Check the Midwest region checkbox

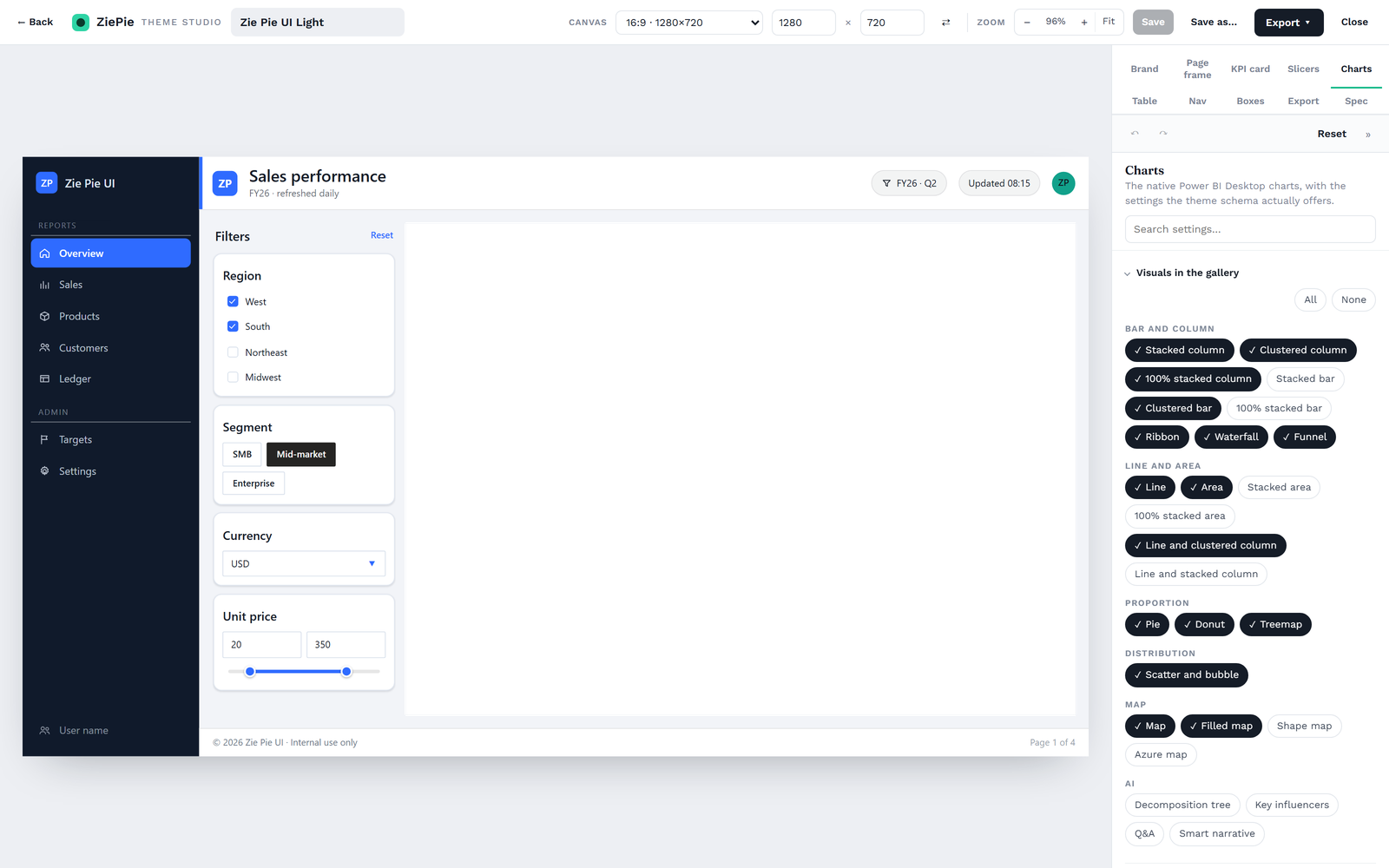point(233,378)
